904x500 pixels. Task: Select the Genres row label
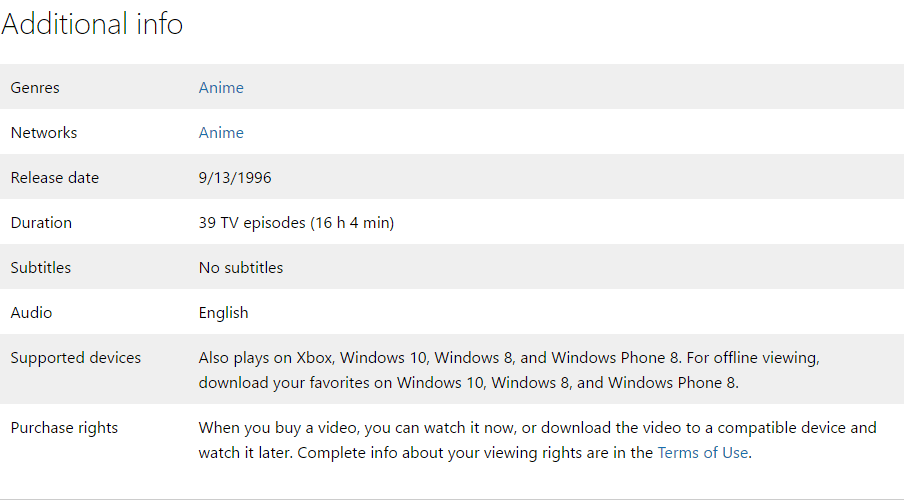[x=35, y=88]
